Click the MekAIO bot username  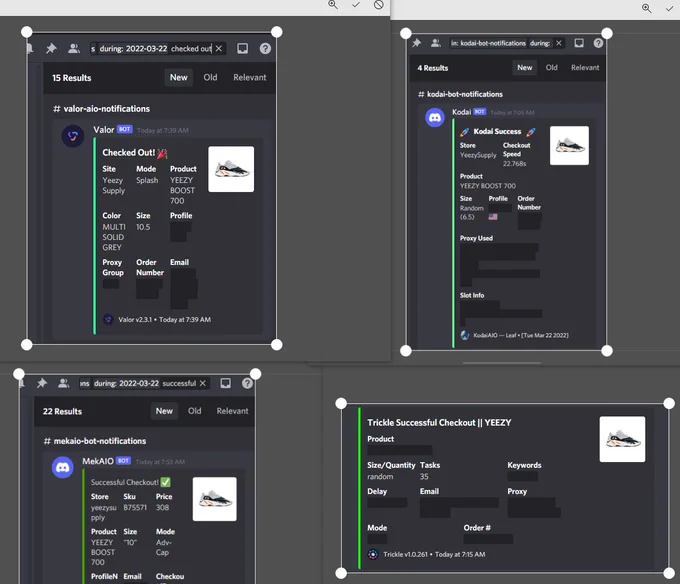click(98, 461)
